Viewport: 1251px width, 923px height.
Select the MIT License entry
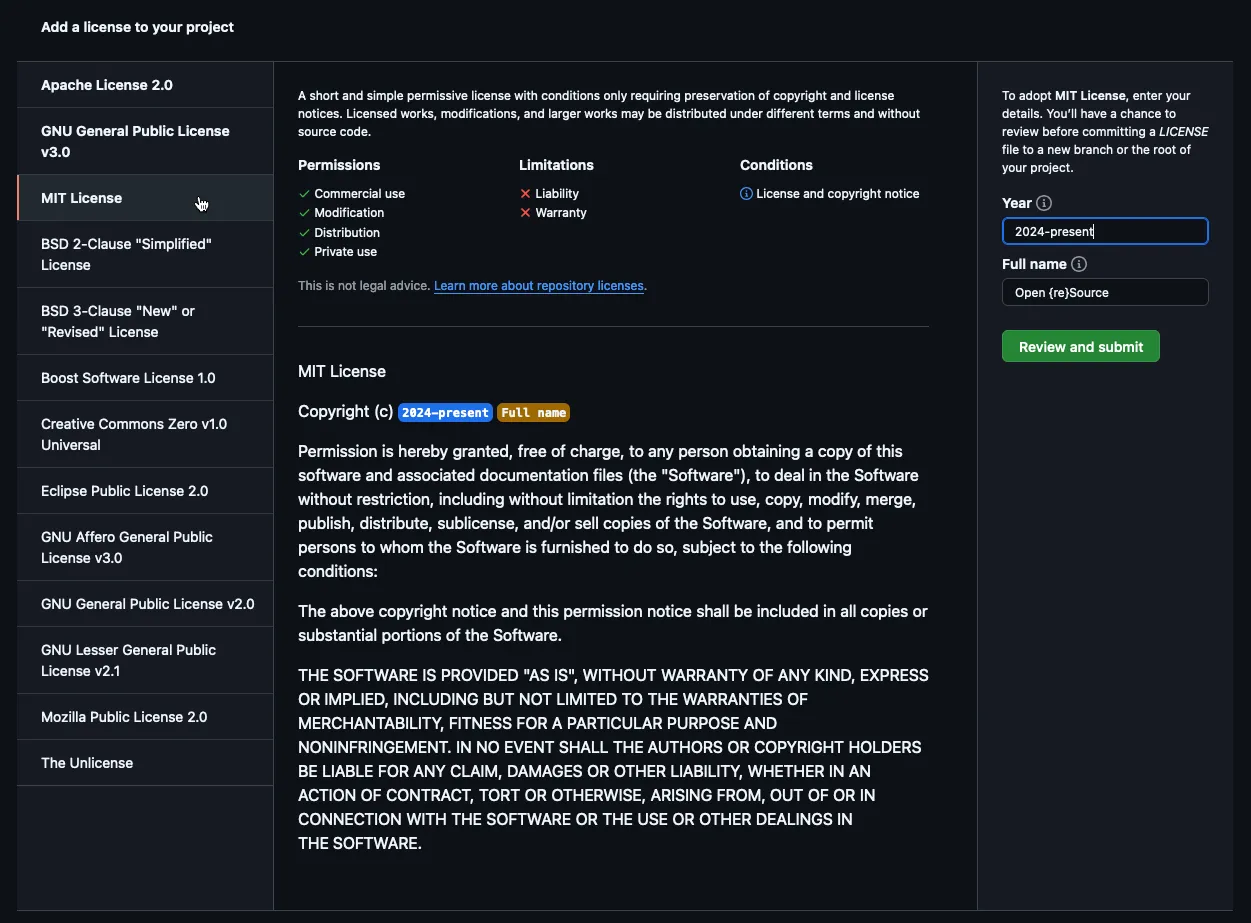point(82,198)
